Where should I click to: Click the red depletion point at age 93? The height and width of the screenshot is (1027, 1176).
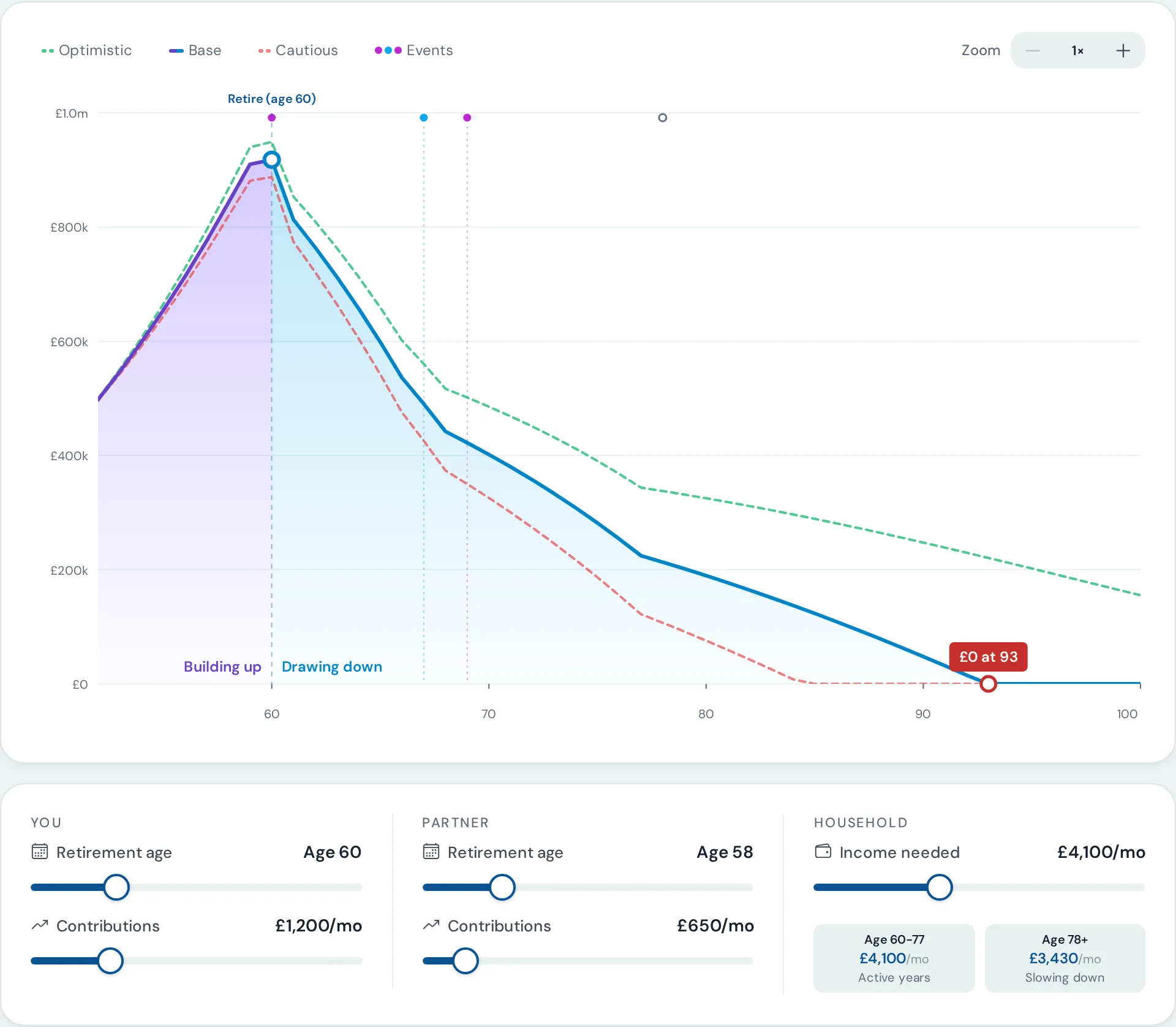tap(988, 684)
